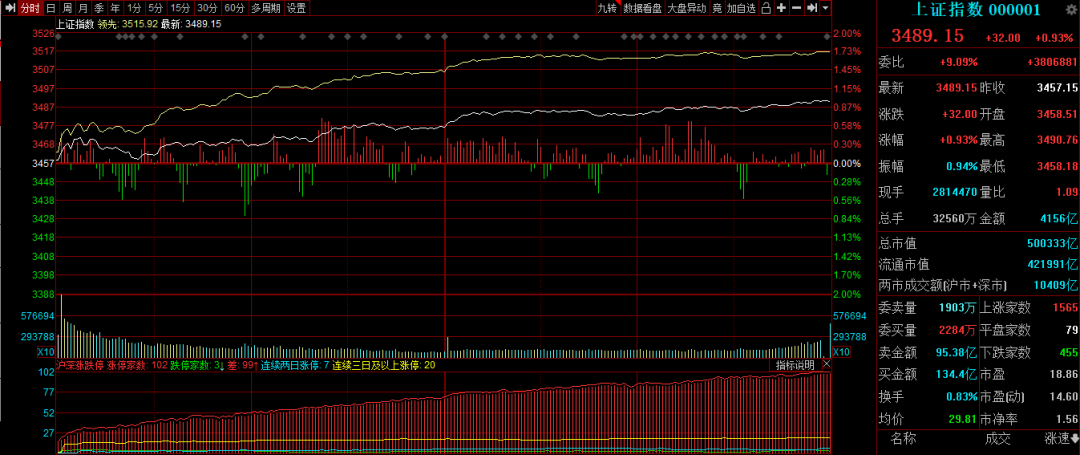Select the 30分 period tab
The image size is (1080, 455).
point(207,8)
